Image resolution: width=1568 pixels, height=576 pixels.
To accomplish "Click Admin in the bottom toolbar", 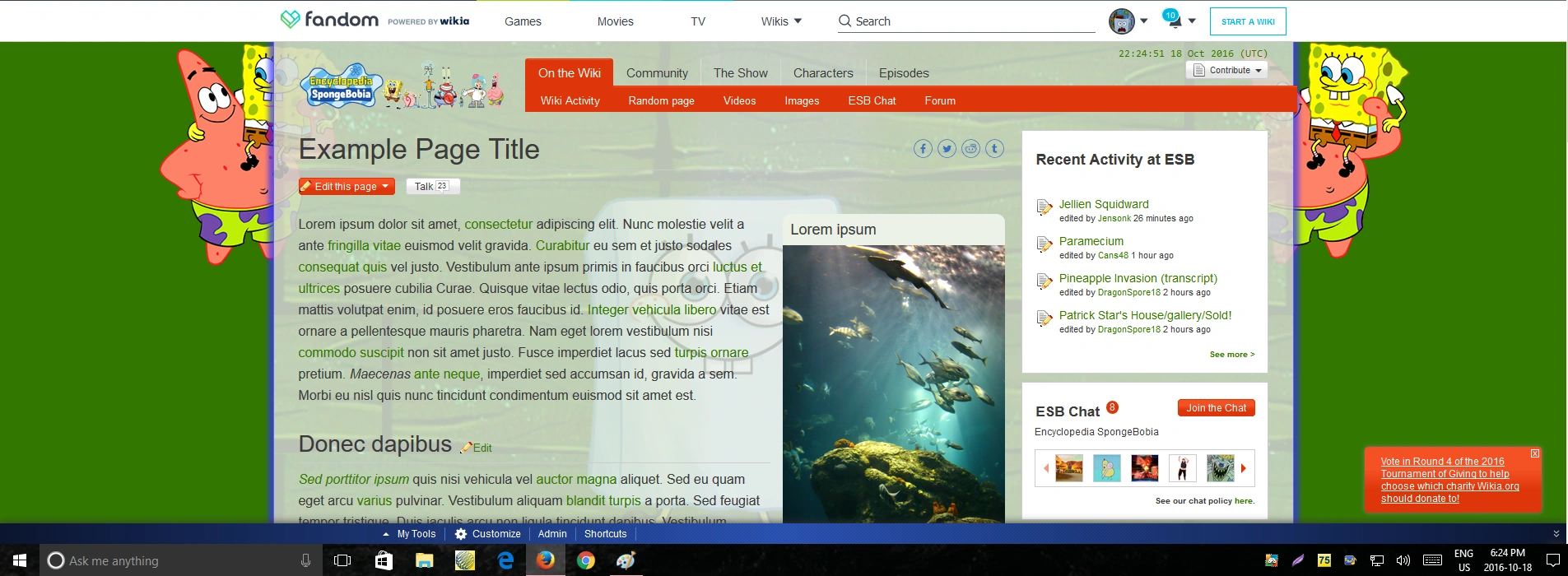I will pyautogui.click(x=552, y=534).
